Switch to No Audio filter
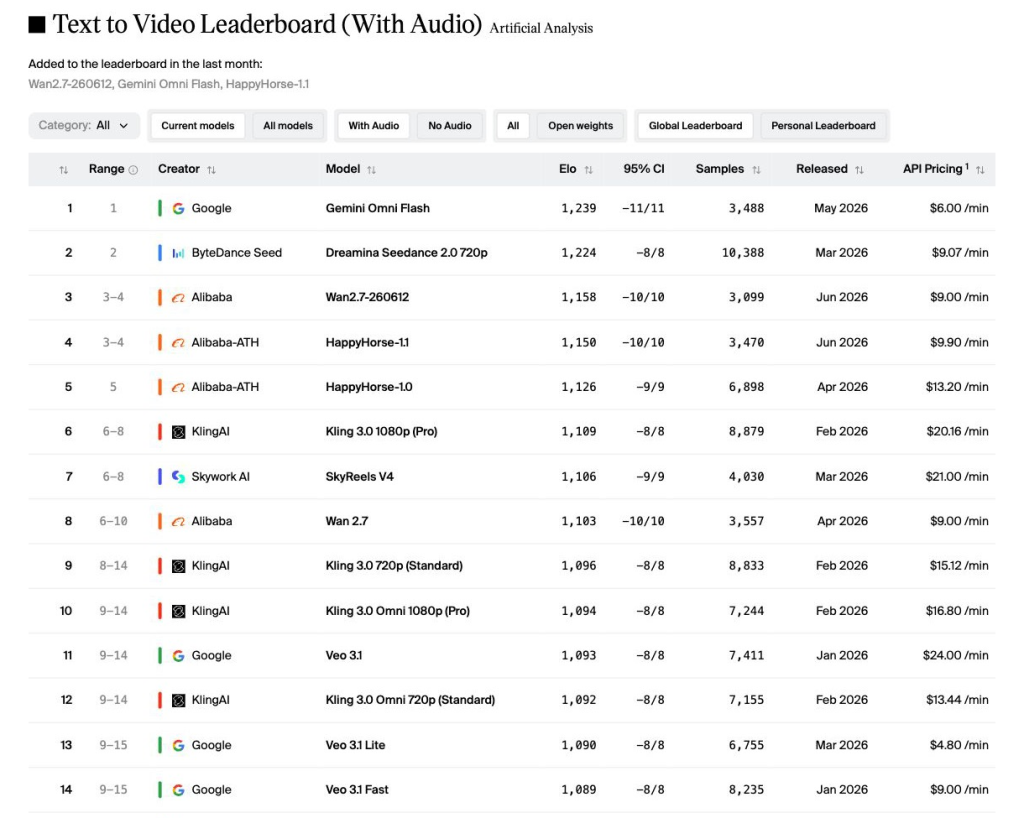The height and width of the screenshot is (818, 1024). (449, 125)
